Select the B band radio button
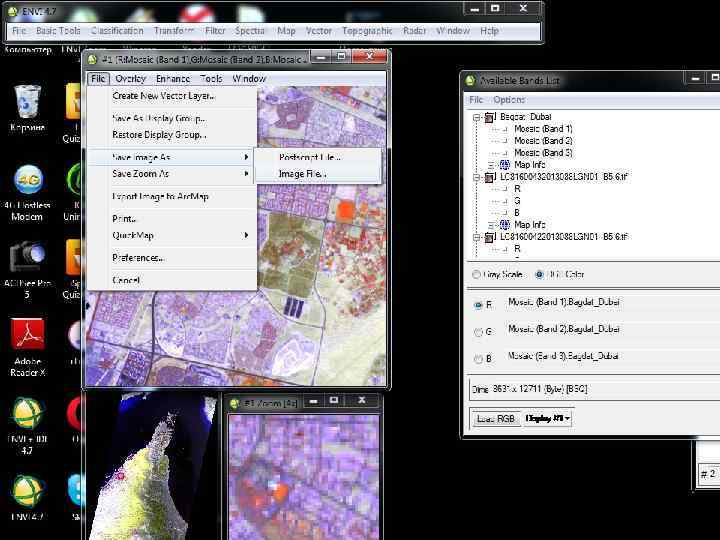 pyautogui.click(x=478, y=359)
